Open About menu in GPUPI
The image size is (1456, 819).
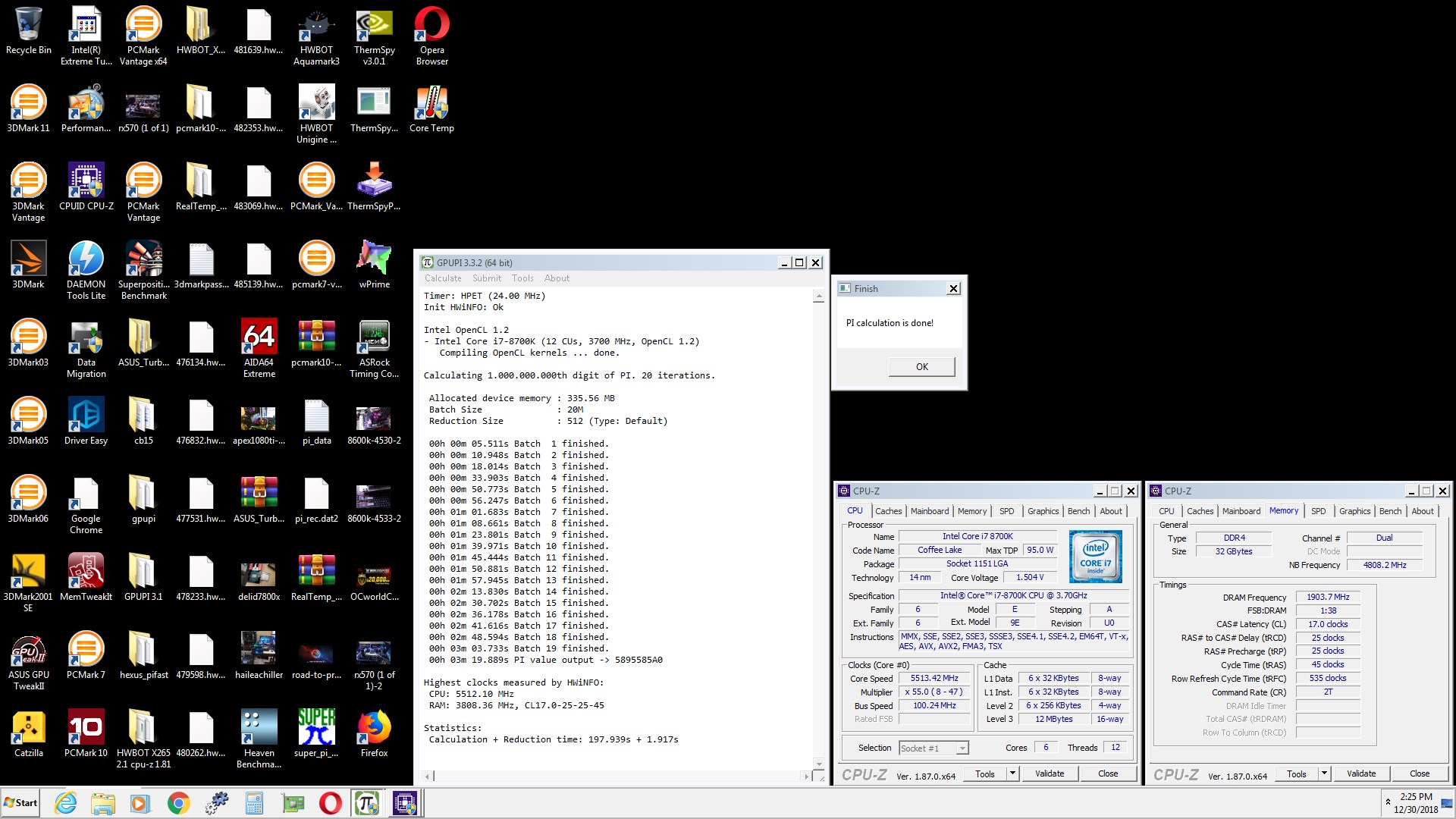pos(557,278)
